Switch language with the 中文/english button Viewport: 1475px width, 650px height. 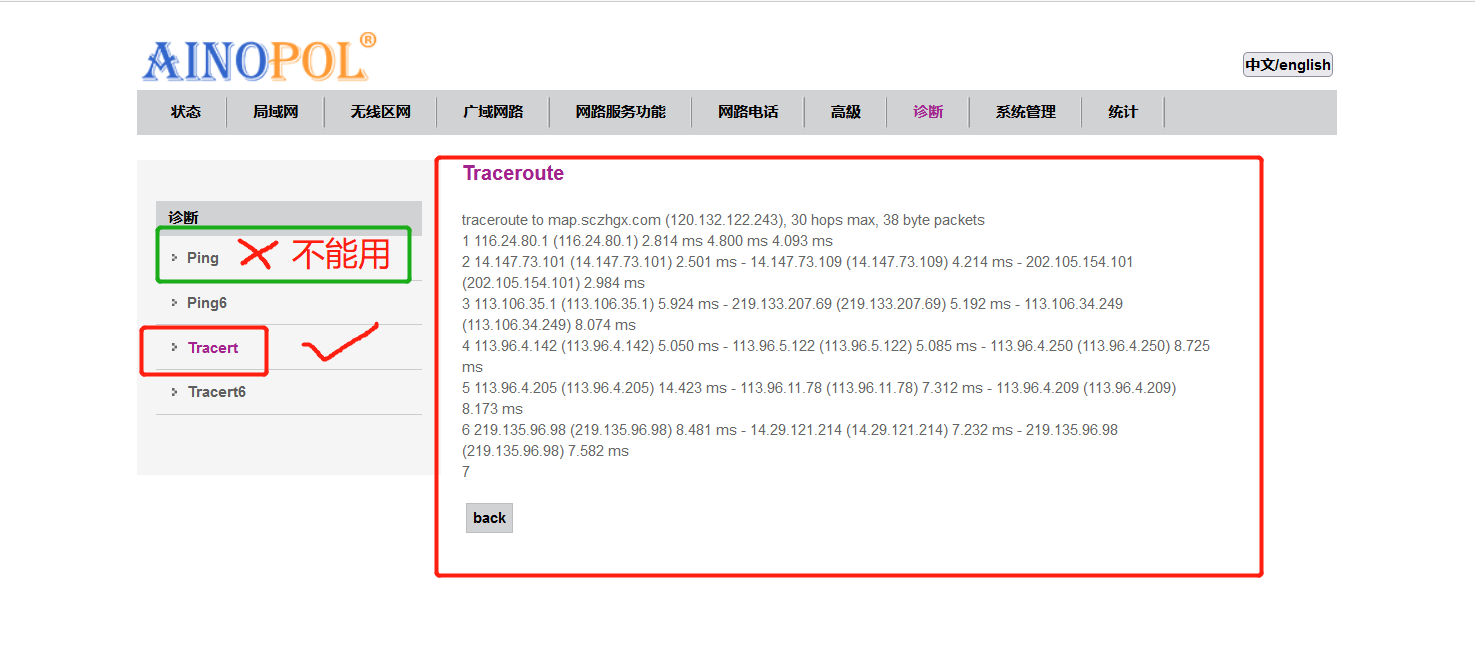click(1287, 65)
